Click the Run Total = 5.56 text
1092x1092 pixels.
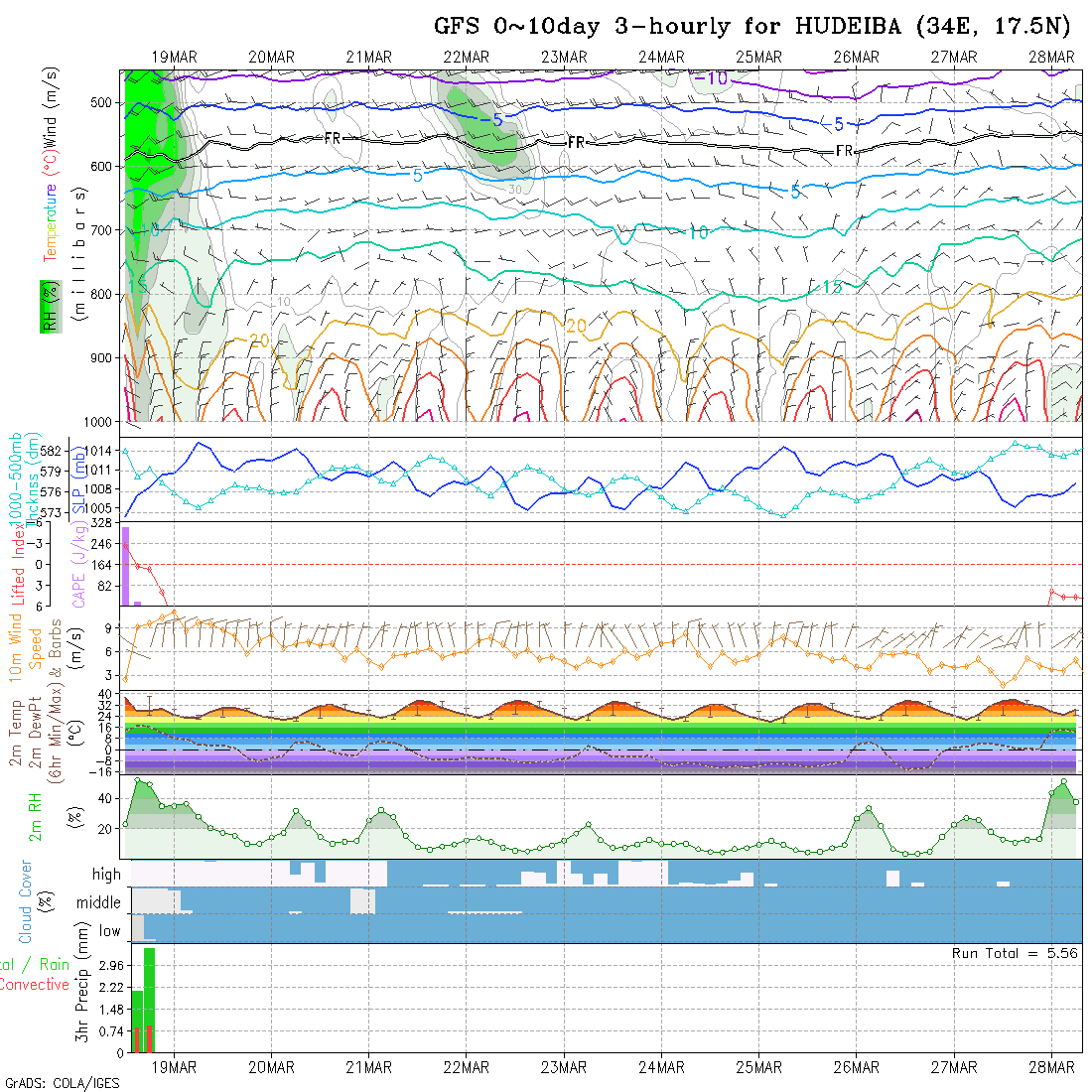point(1015,953)
